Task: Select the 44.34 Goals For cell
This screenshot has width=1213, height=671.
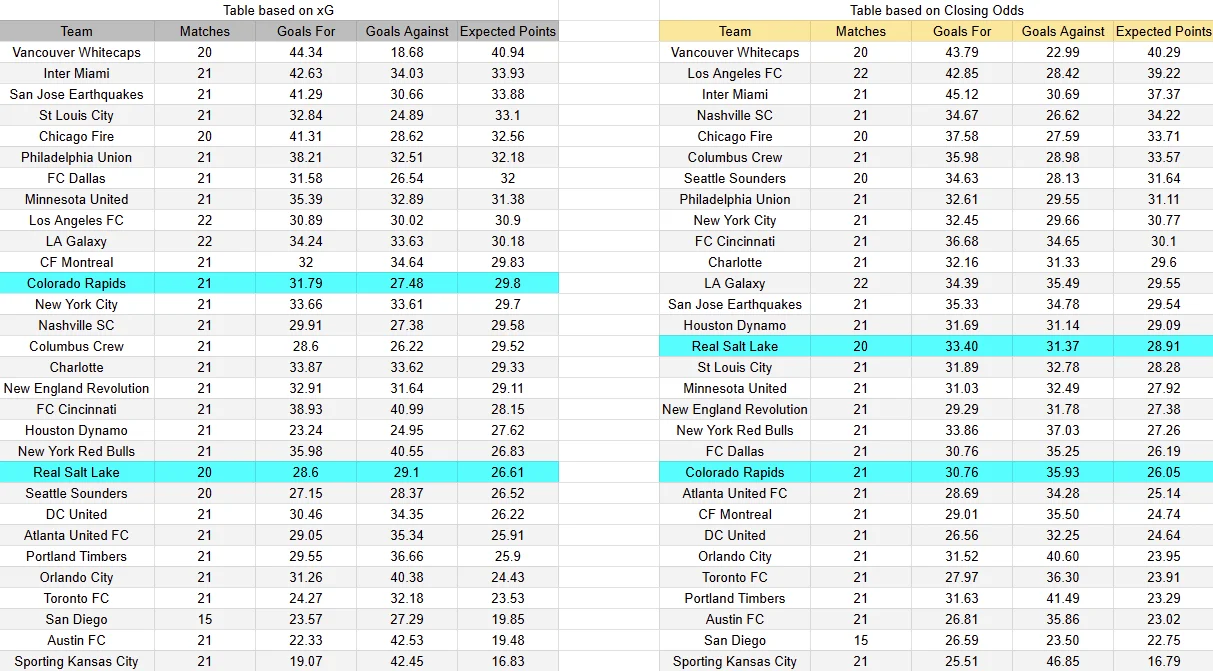Action: point(306,52)
